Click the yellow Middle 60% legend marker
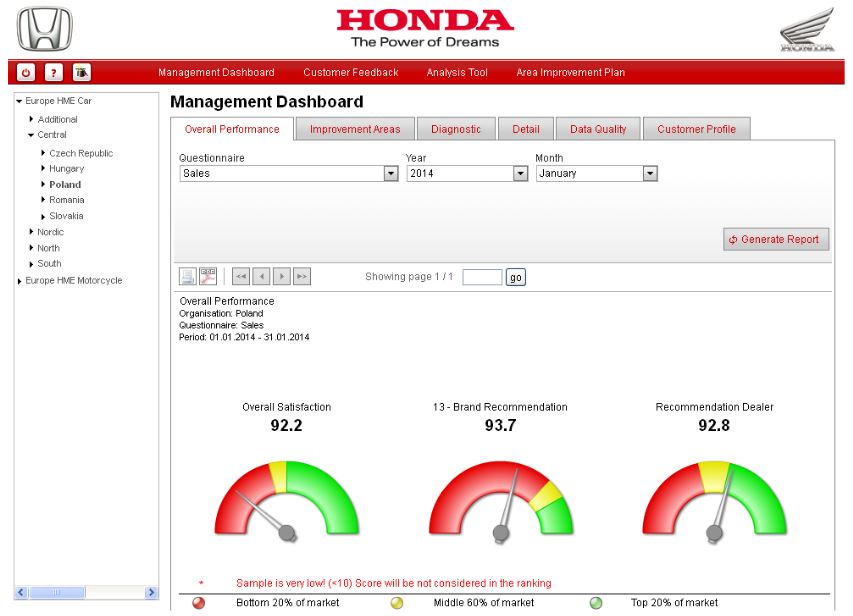 [x=397, y=603]
